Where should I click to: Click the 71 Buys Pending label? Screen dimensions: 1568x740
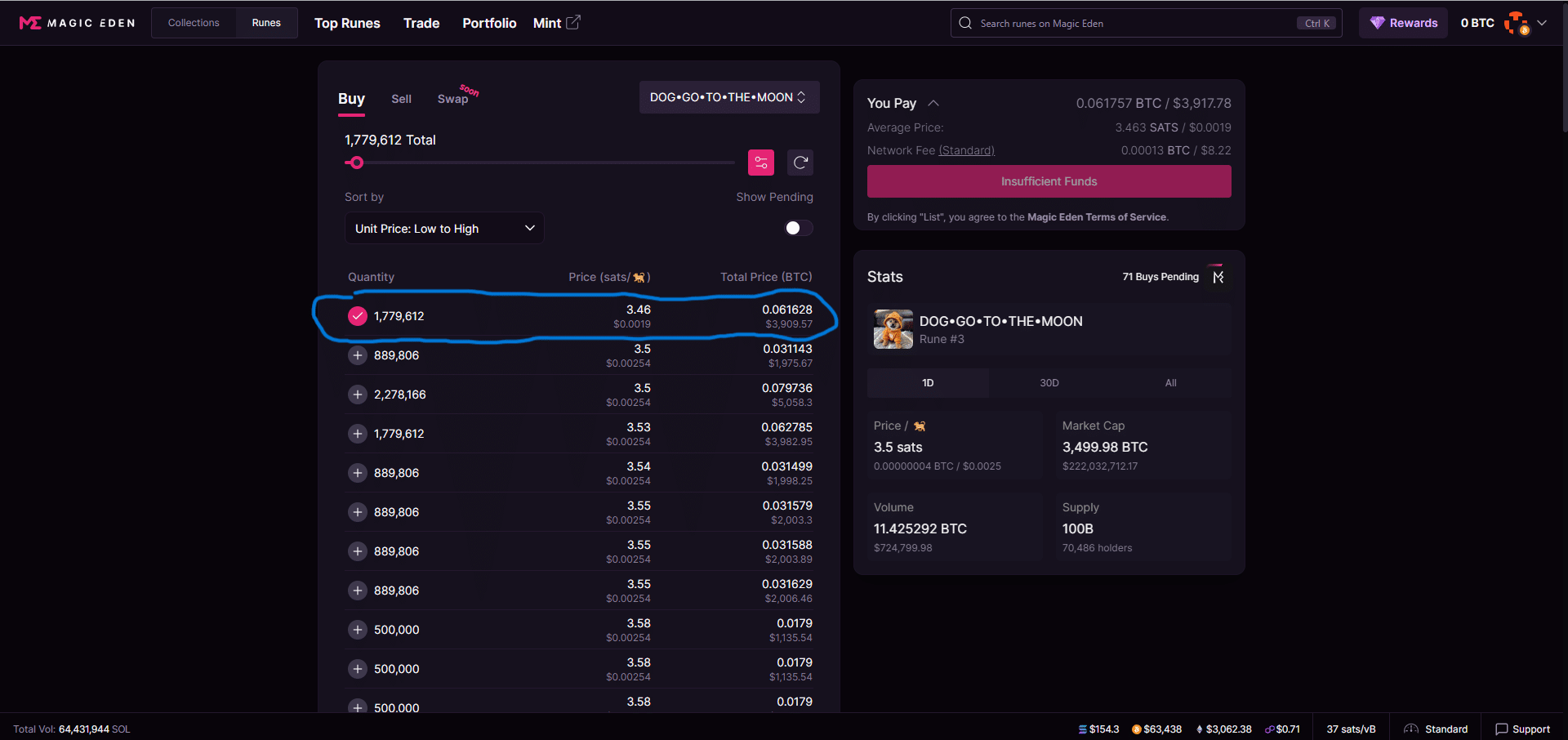coord(1160,277)
